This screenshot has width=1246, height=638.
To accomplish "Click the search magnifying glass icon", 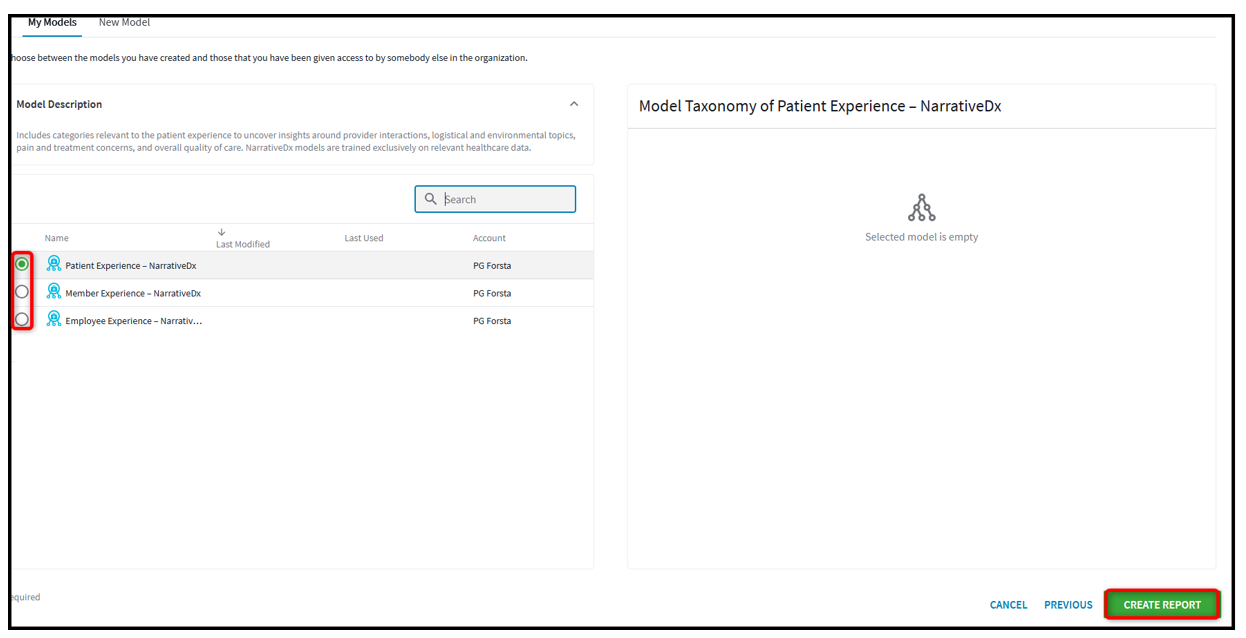I will coord(430,198).
